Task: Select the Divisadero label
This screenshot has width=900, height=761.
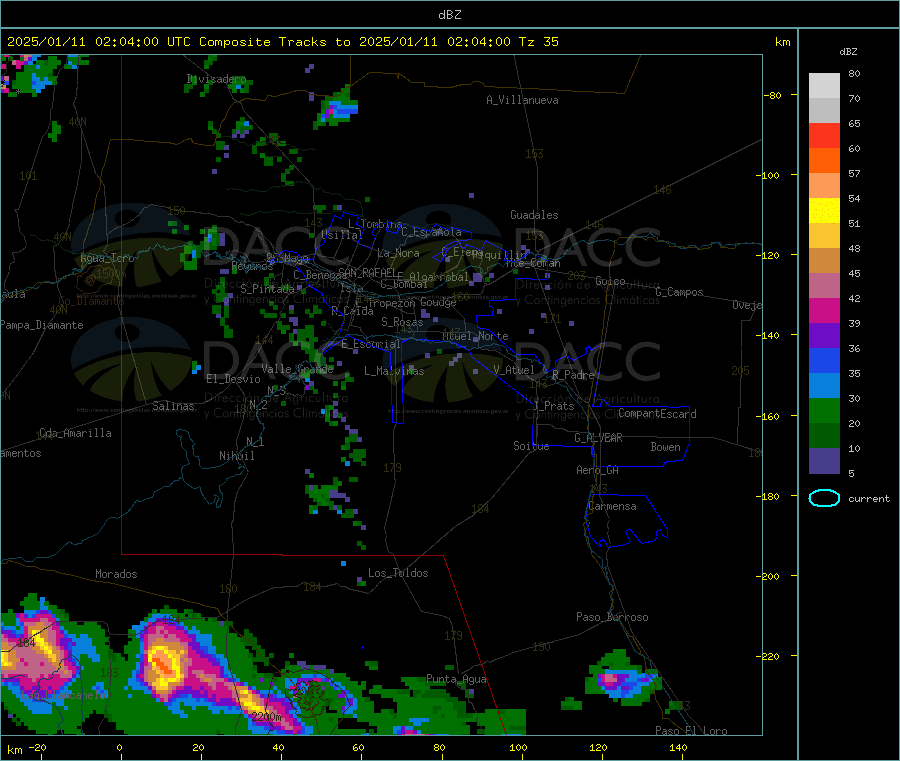Action: [x=216, y=79]
